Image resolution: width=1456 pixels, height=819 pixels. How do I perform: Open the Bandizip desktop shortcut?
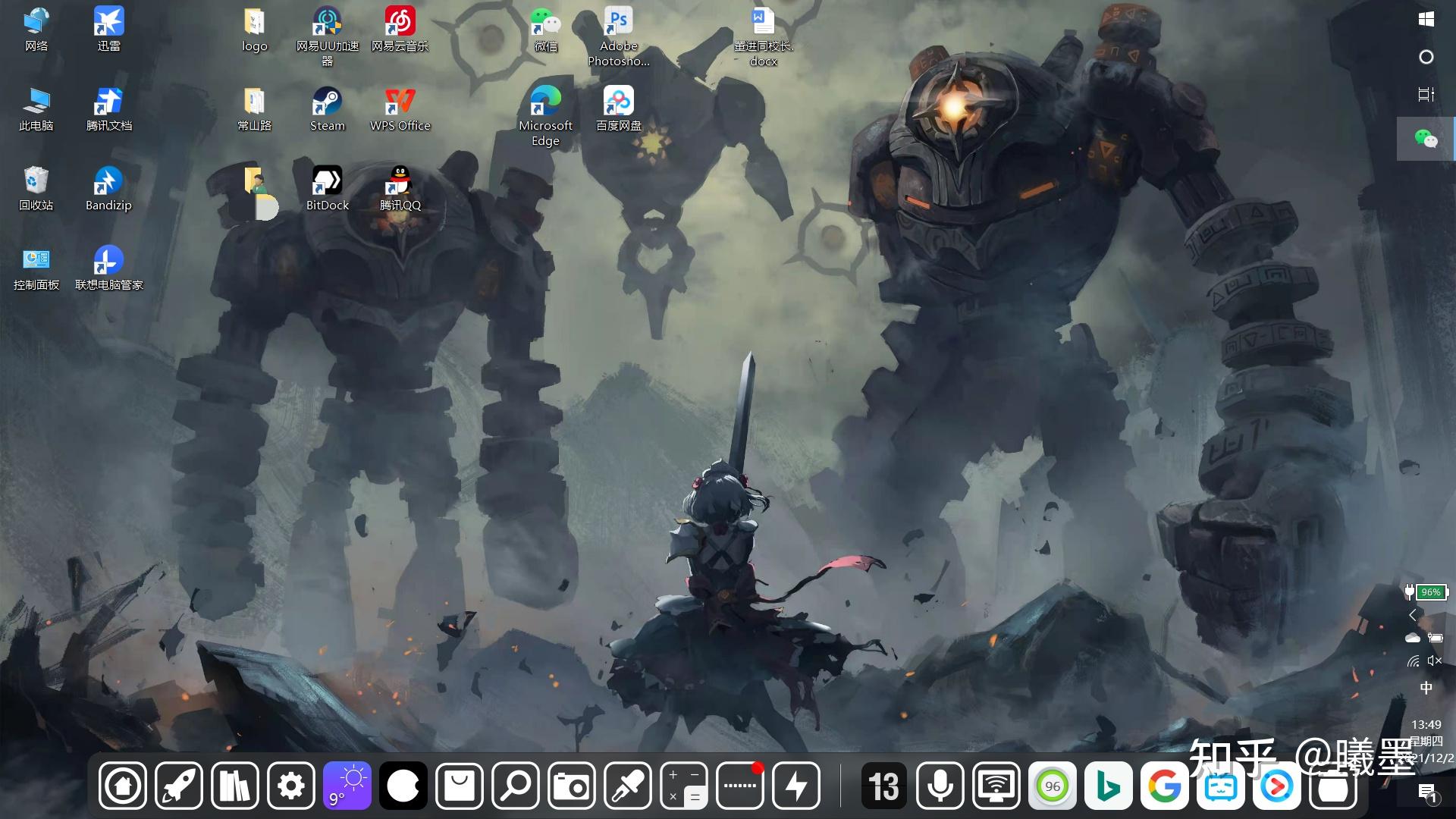click(x=108, y=189)
